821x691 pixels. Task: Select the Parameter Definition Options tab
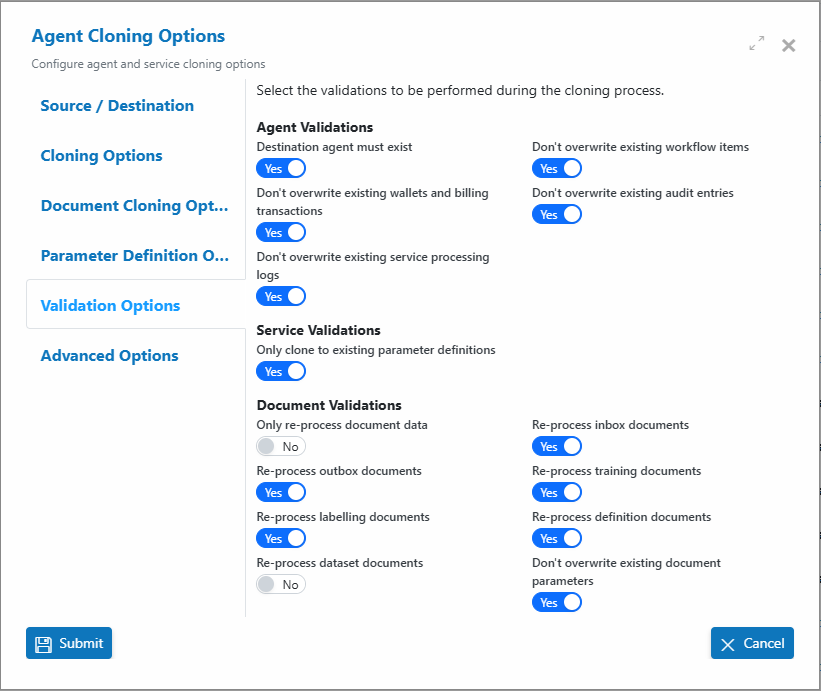135,255
